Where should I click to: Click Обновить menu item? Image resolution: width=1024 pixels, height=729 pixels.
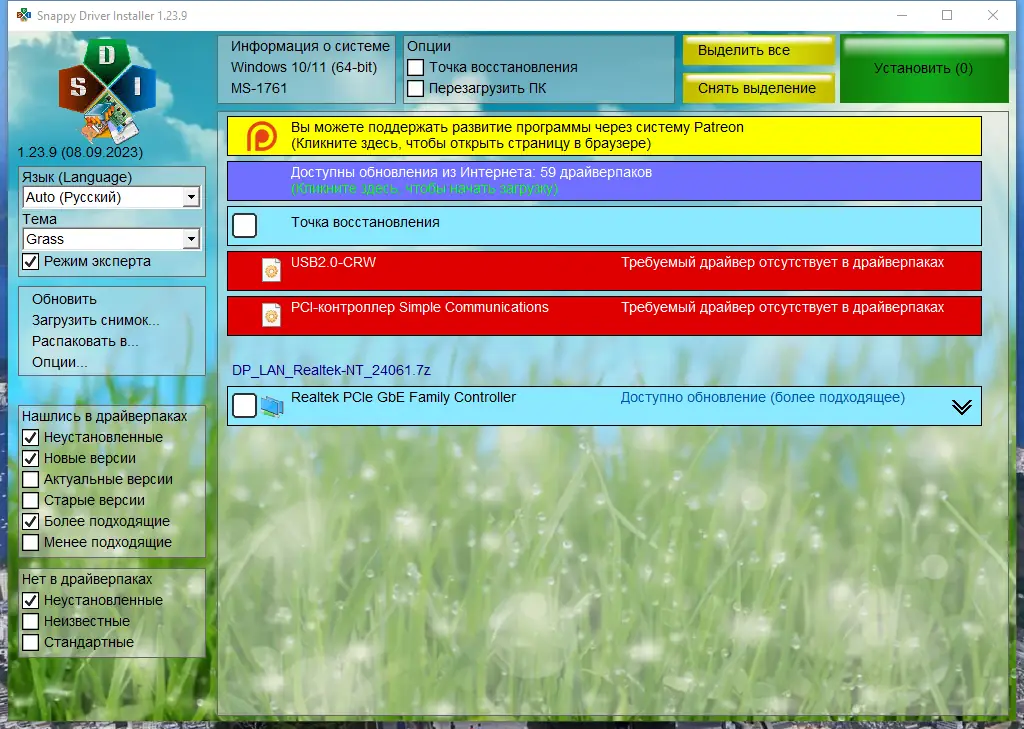(64, 299)
